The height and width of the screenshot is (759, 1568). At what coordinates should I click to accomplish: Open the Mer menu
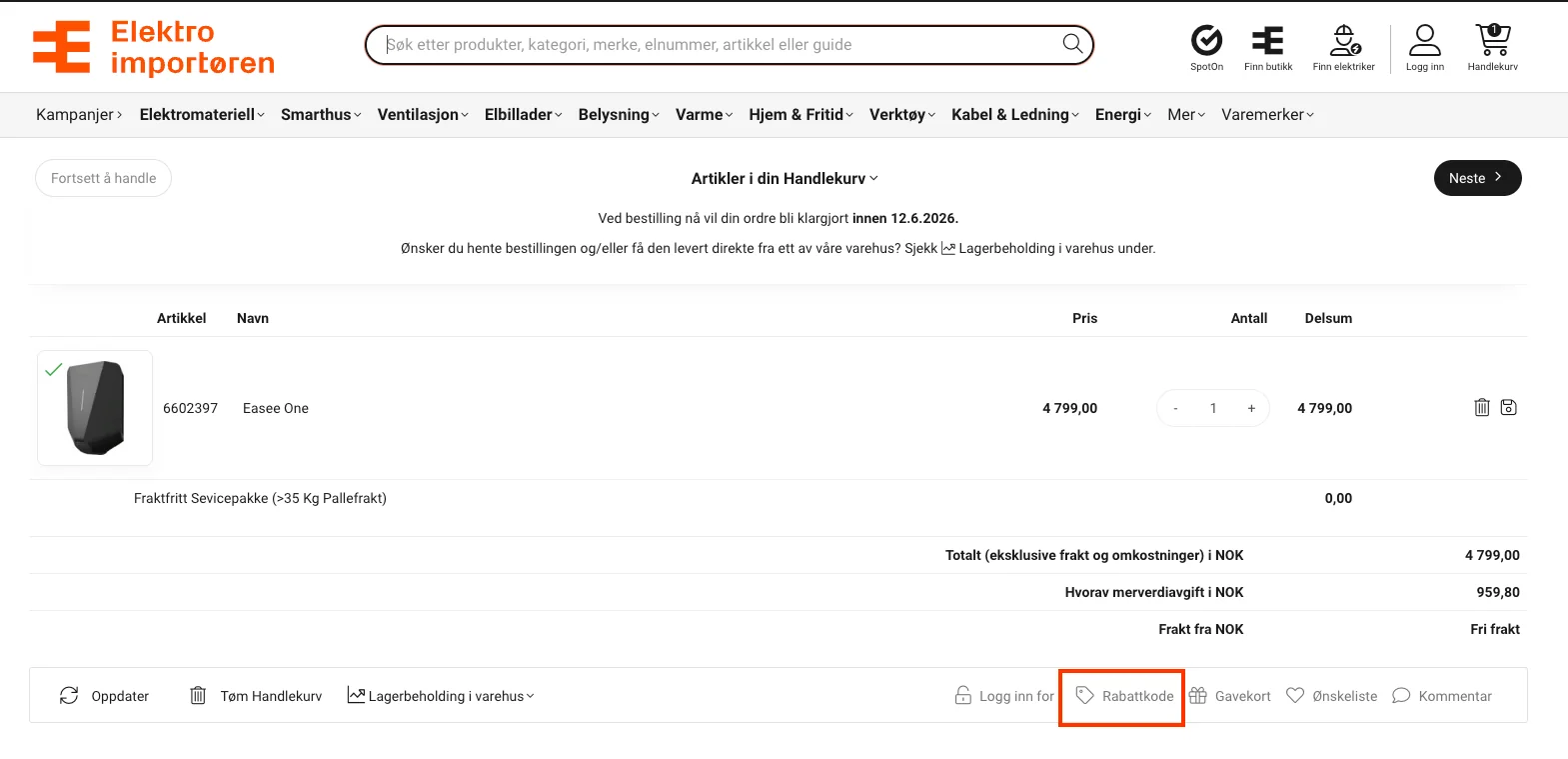[x=1186, y=115]
